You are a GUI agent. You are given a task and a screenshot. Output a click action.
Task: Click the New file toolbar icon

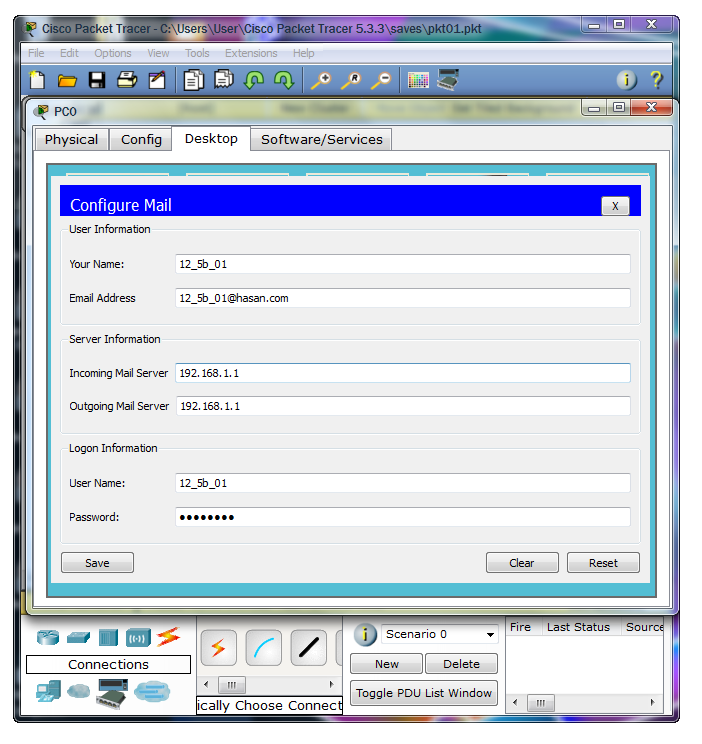(37, 80)
